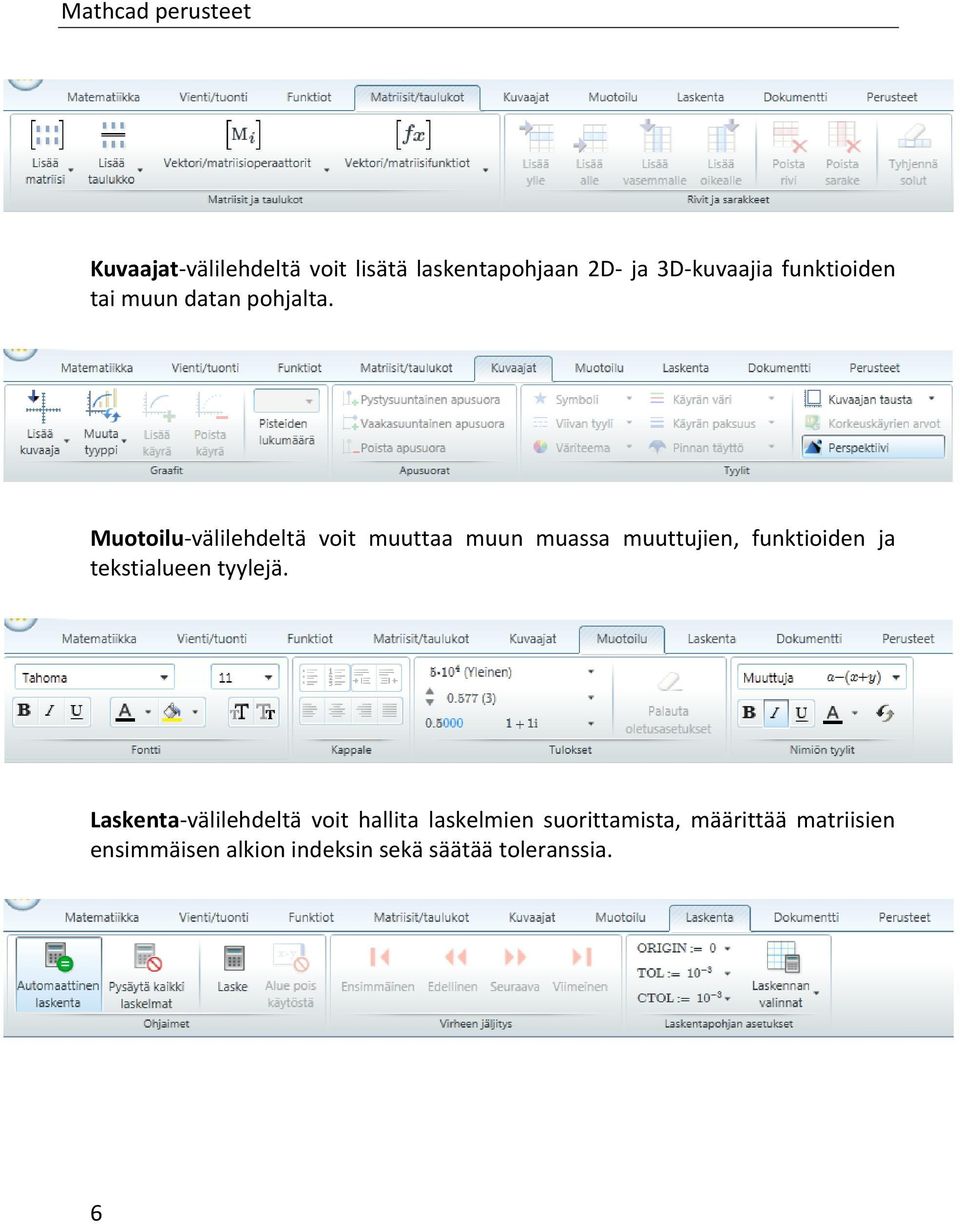Click Lisää alle row icon
Viewport: 960px width, 1224px height.
tap(590, 137)
